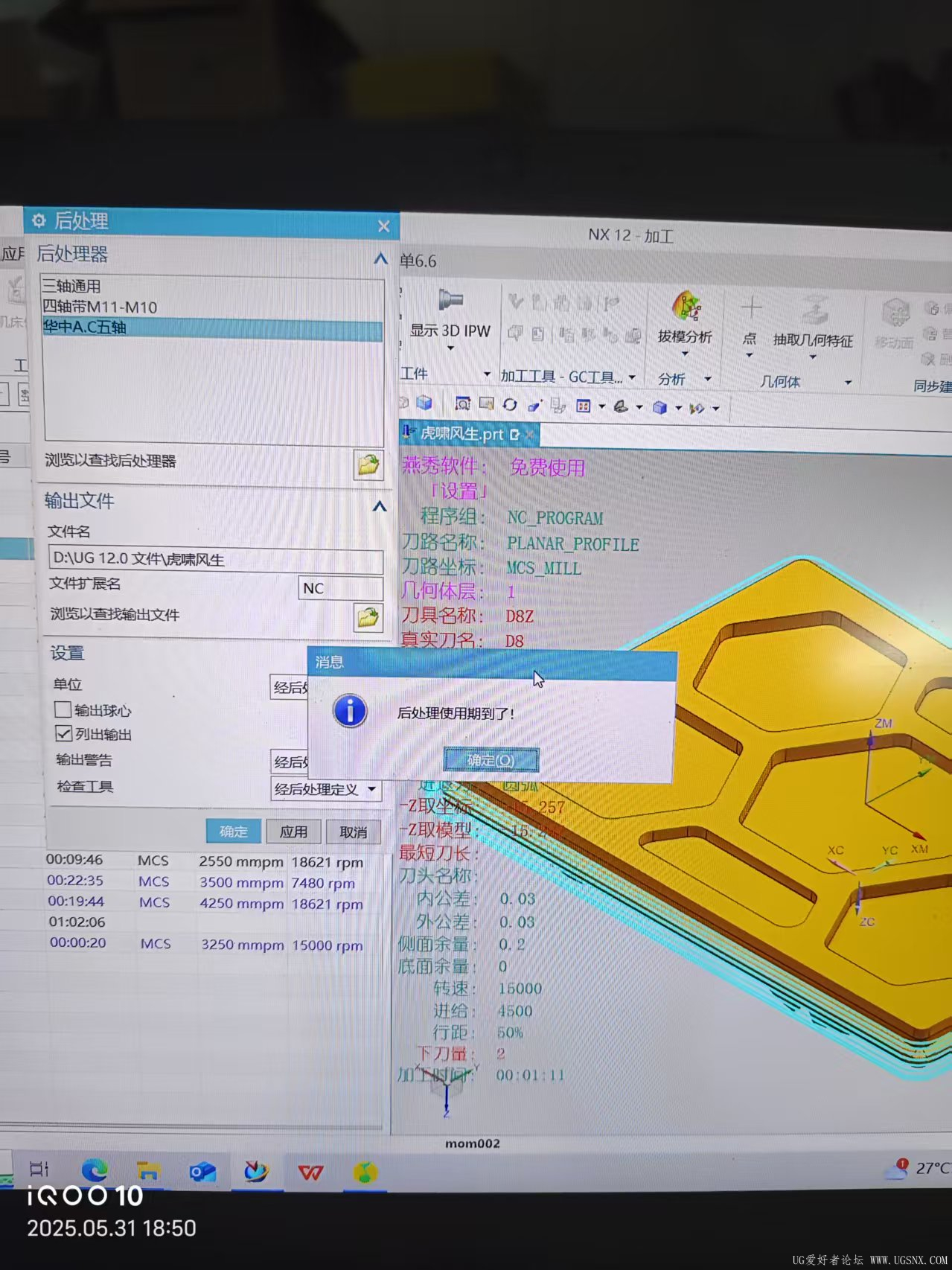Click the shaded rendering style cube icon
Image resolution: width=952 pixels, height=1270 pixels.
659,407
